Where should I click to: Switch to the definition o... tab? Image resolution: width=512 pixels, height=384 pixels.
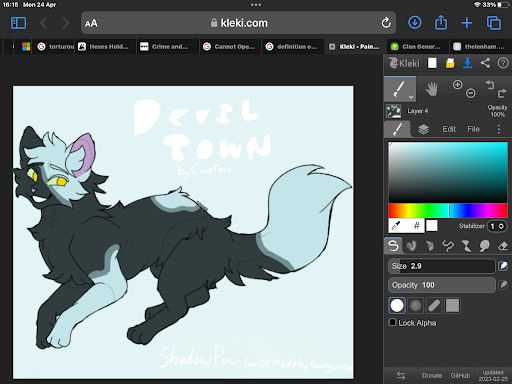tap(293, 47)
